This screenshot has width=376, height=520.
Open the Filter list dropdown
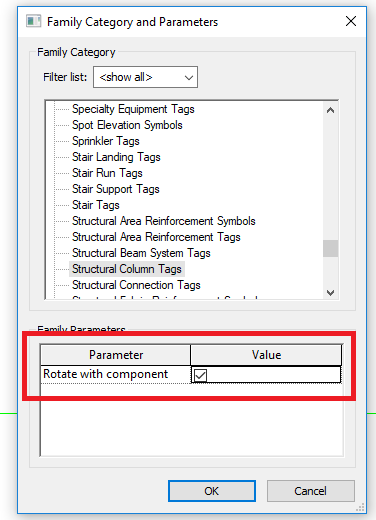click(x=145, y=77)
